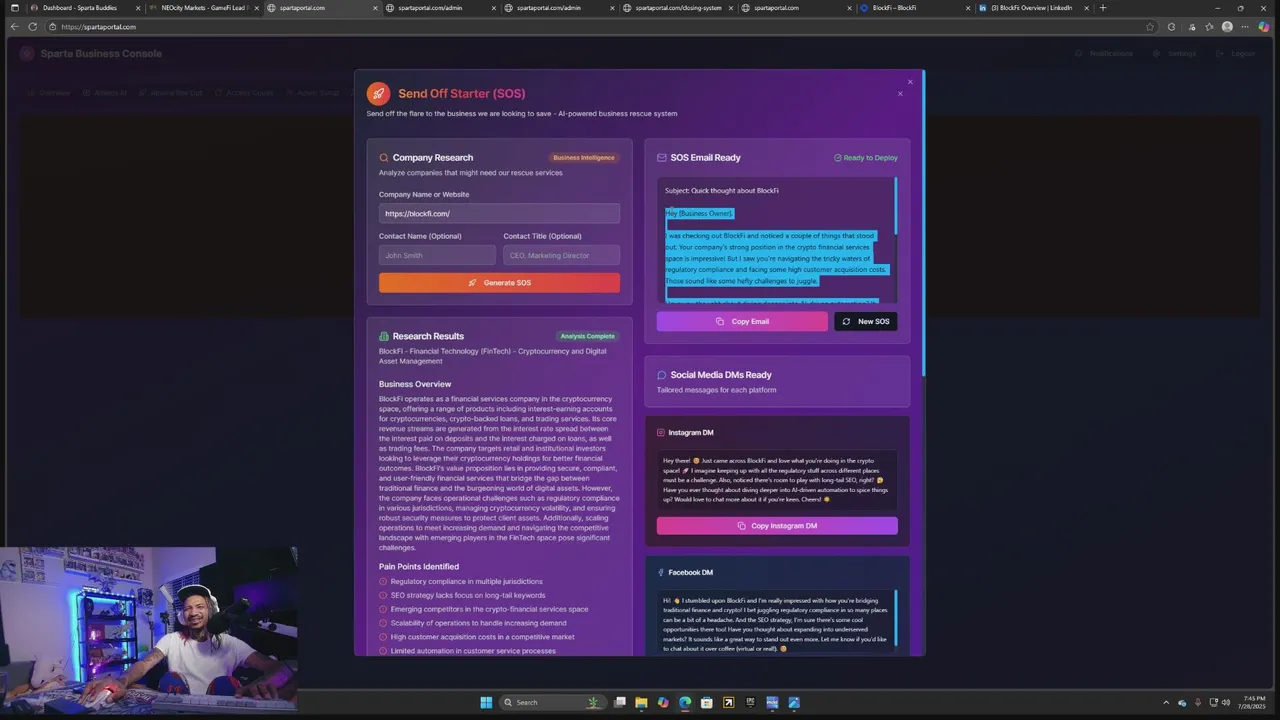
Task: Click the Contact Title field
Action: coord(561,255)
